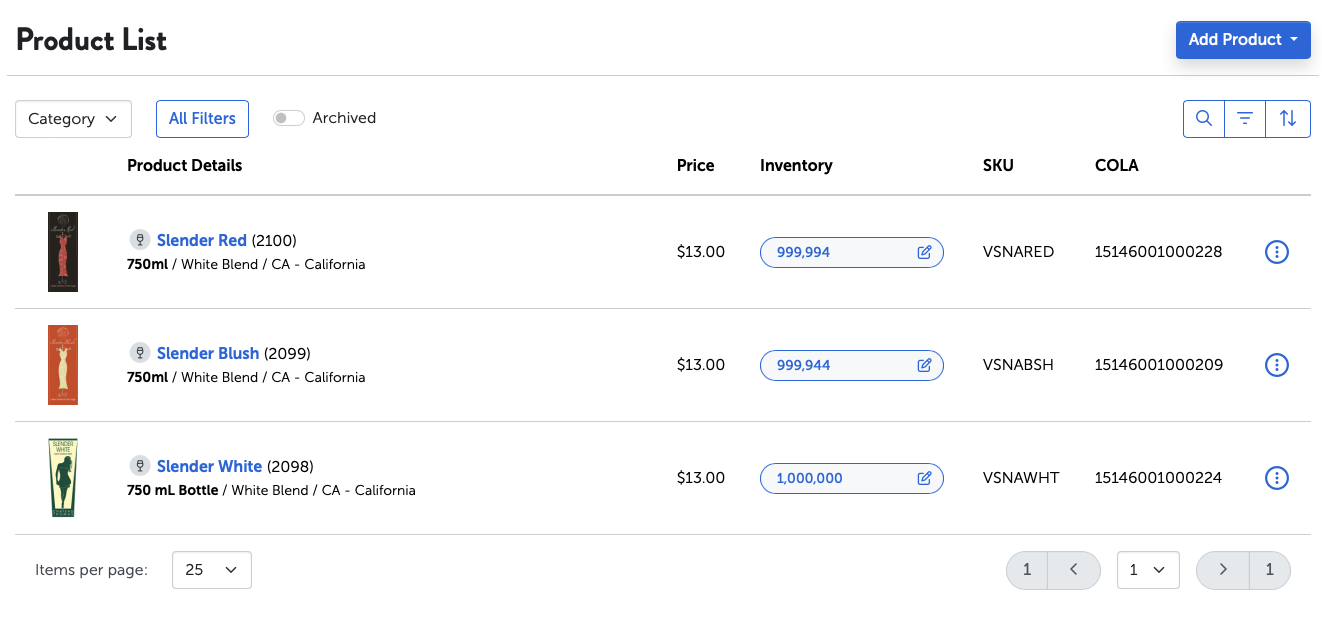Viewport: 1322px width, 637px height.
Task: Click the sort arrows icon
Action: point(1288,119)
